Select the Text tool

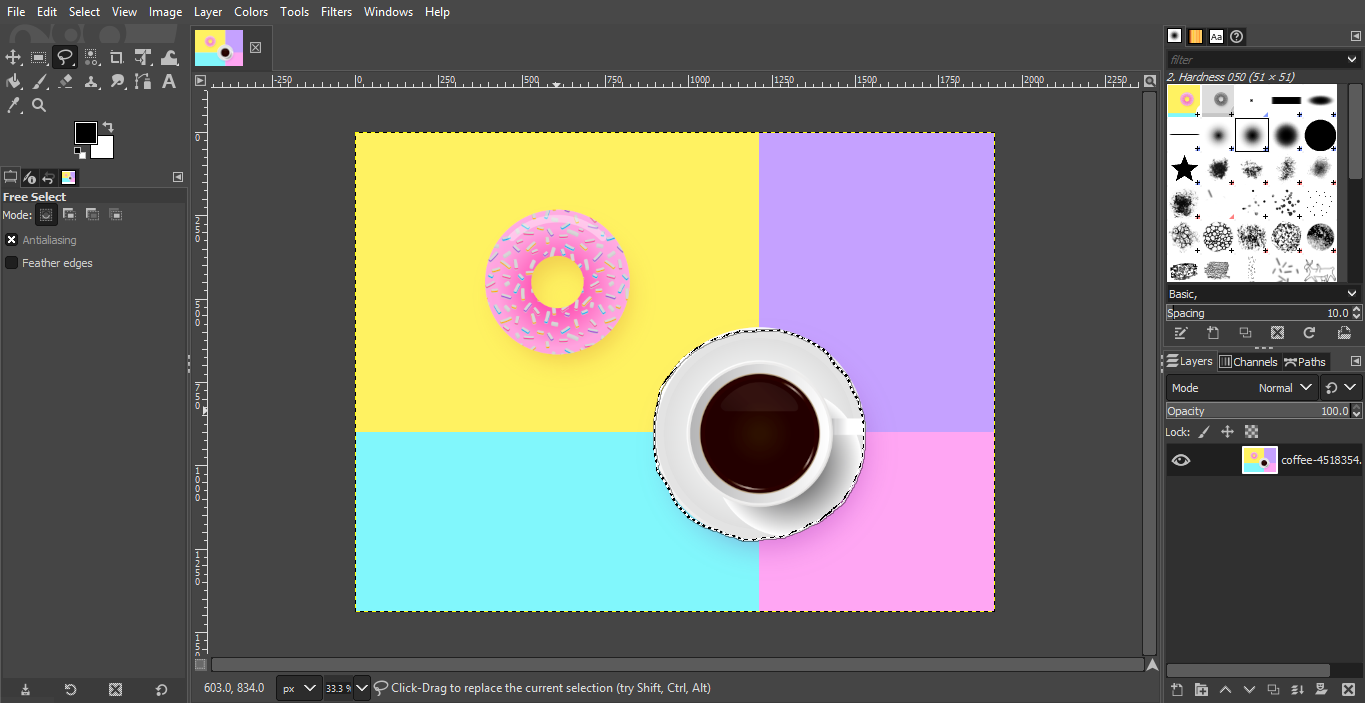[169, 81]
